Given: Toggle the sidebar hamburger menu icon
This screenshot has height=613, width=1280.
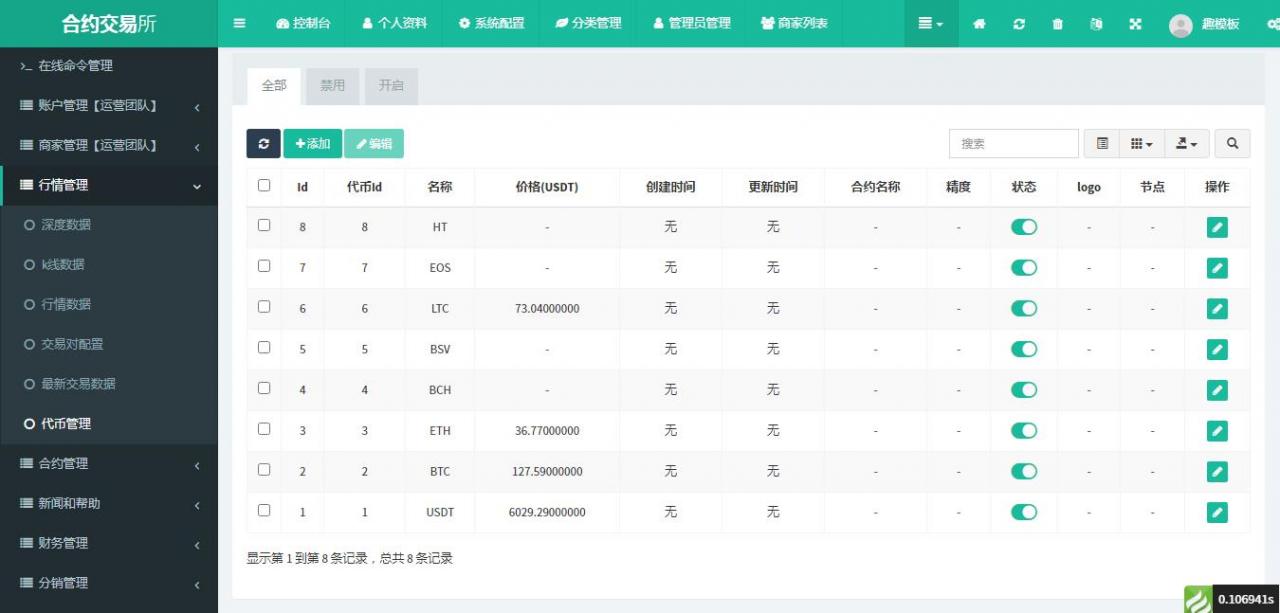Looking at the screenshot, I should (x=239, y=23).
